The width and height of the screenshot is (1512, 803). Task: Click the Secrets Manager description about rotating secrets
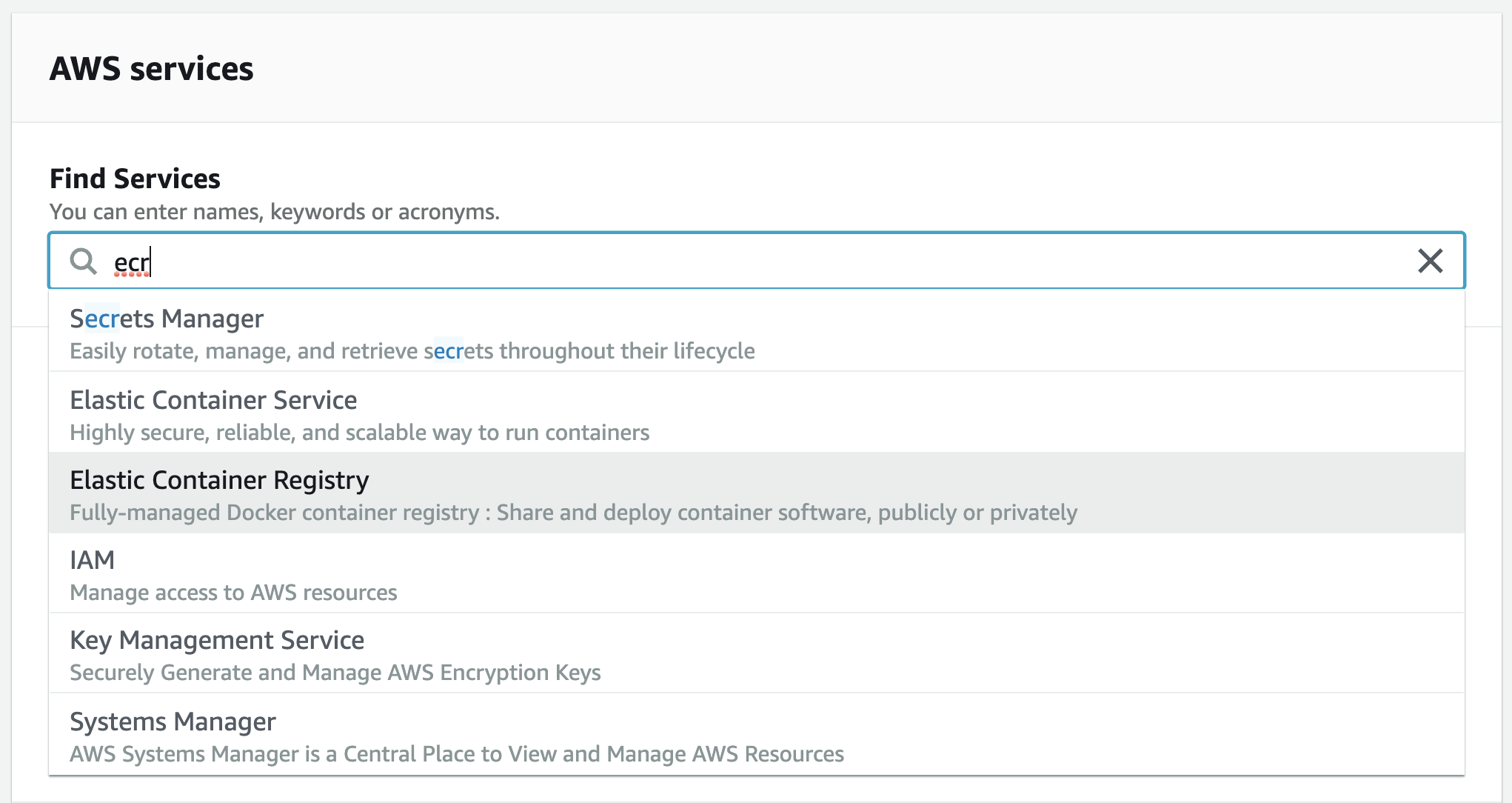point(412,351)
